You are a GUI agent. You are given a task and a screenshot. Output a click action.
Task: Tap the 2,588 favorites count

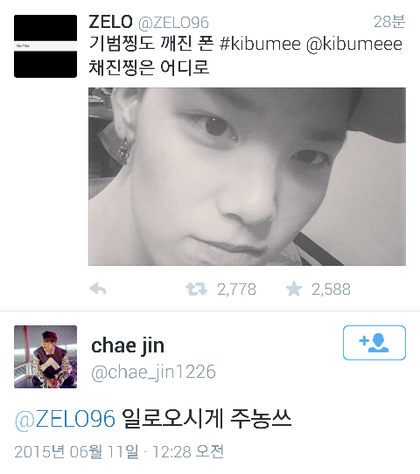coord(331,289)
